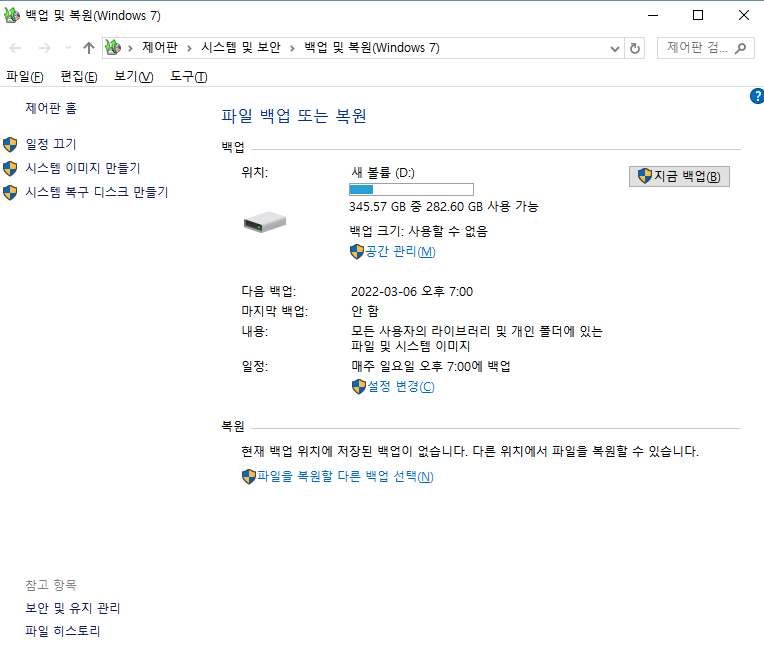The image size is (764, 657).
Task: Open 보안 및 유지 관리 link
Action: (73, 608)
